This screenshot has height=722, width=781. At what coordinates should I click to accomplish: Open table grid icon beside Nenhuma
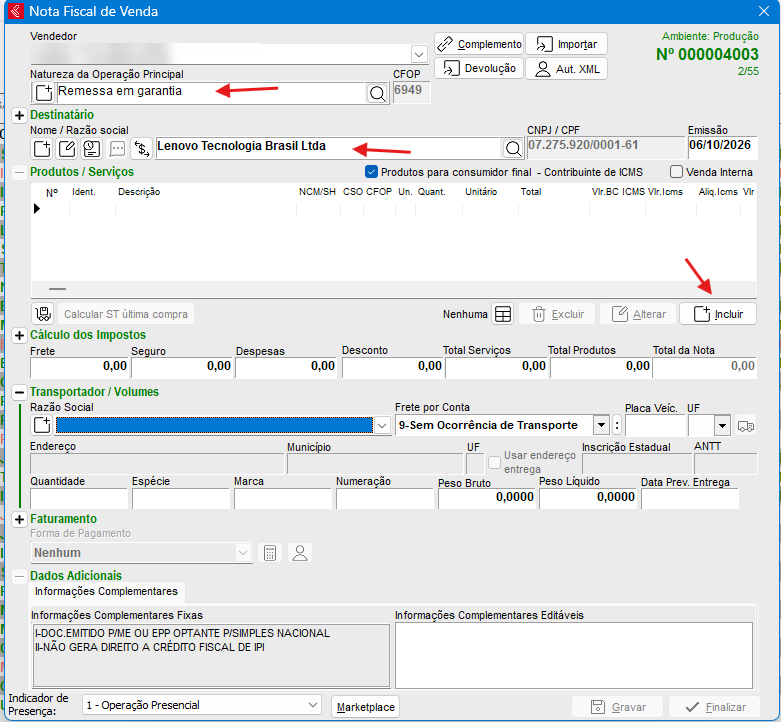point(503,314)
